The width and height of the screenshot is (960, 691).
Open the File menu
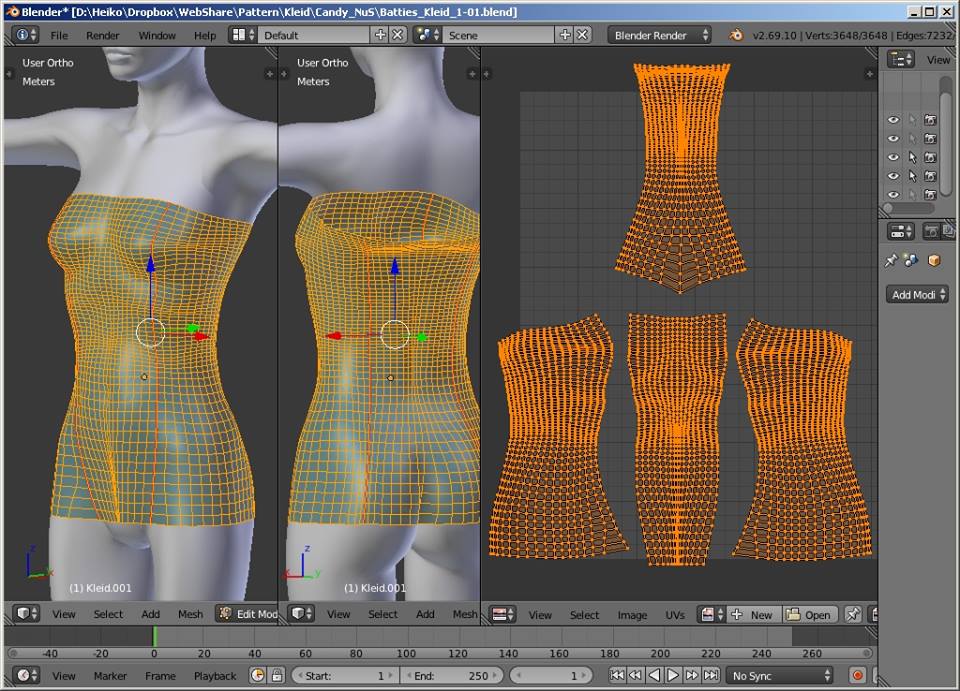pyautogui.click(x=59, y=35)
